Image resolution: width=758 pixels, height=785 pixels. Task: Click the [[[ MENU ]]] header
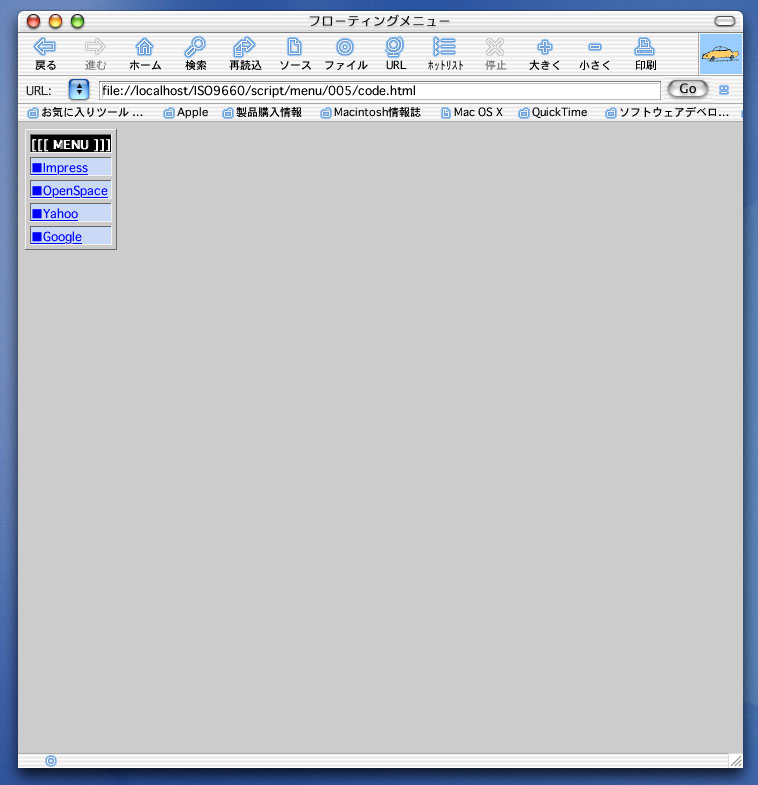click(71, 144)
